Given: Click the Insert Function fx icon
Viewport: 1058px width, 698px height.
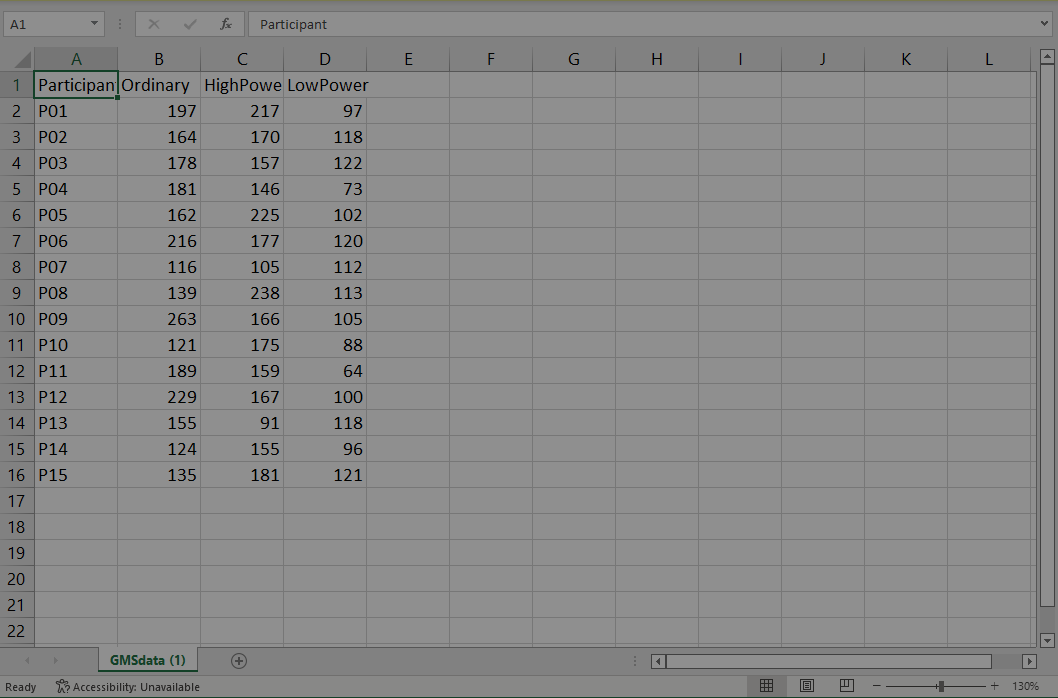Looking at the screenshot, I should click(x=226, y=24).
